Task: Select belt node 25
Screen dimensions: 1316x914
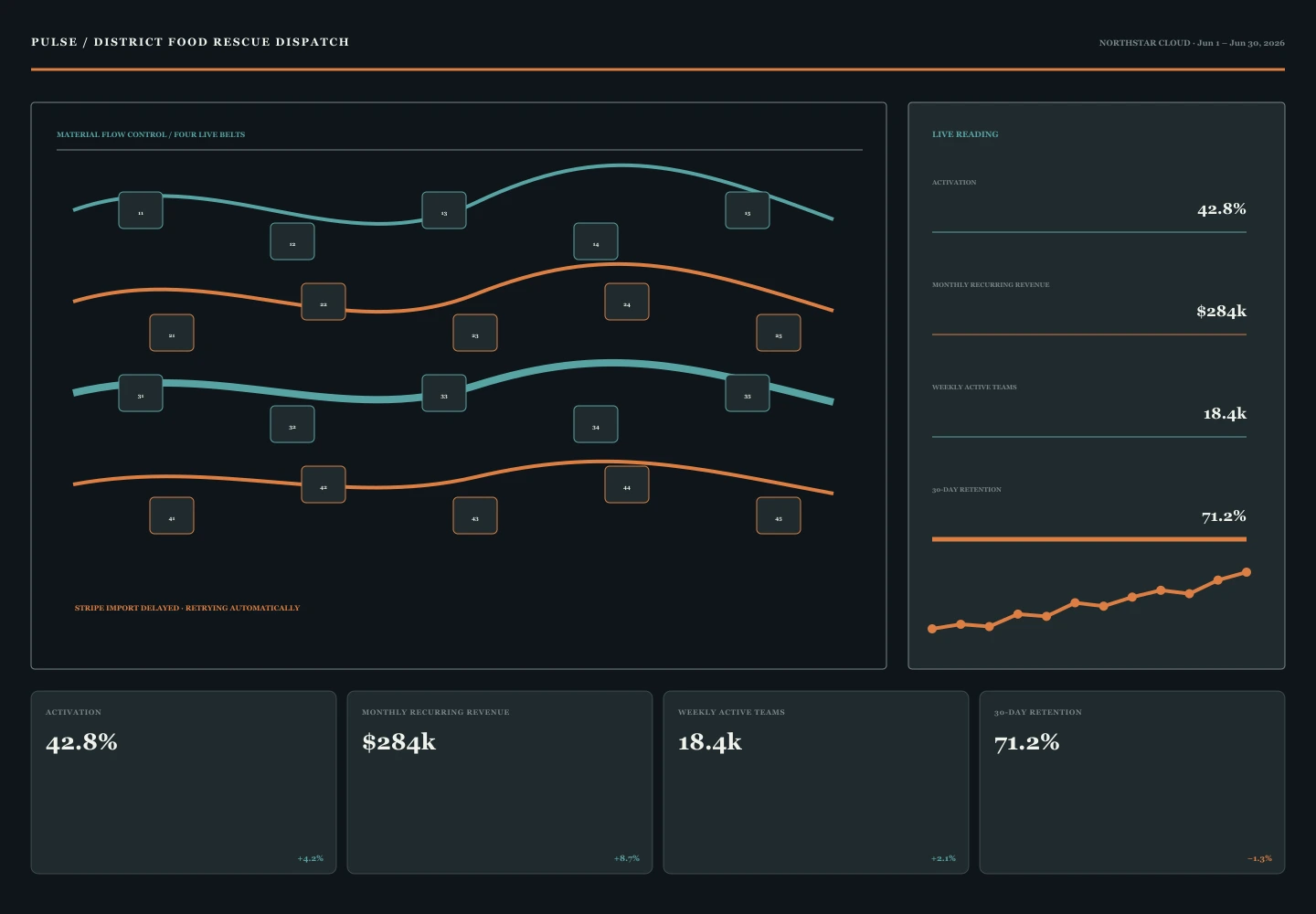Action: 779,333
